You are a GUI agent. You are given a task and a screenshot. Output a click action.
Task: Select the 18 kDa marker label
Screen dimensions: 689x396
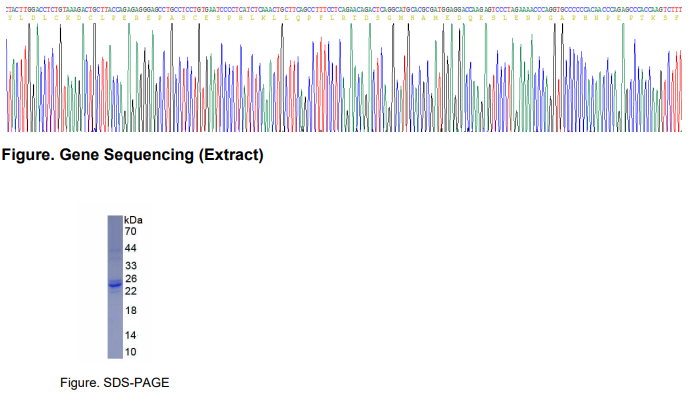coord(131,311)
